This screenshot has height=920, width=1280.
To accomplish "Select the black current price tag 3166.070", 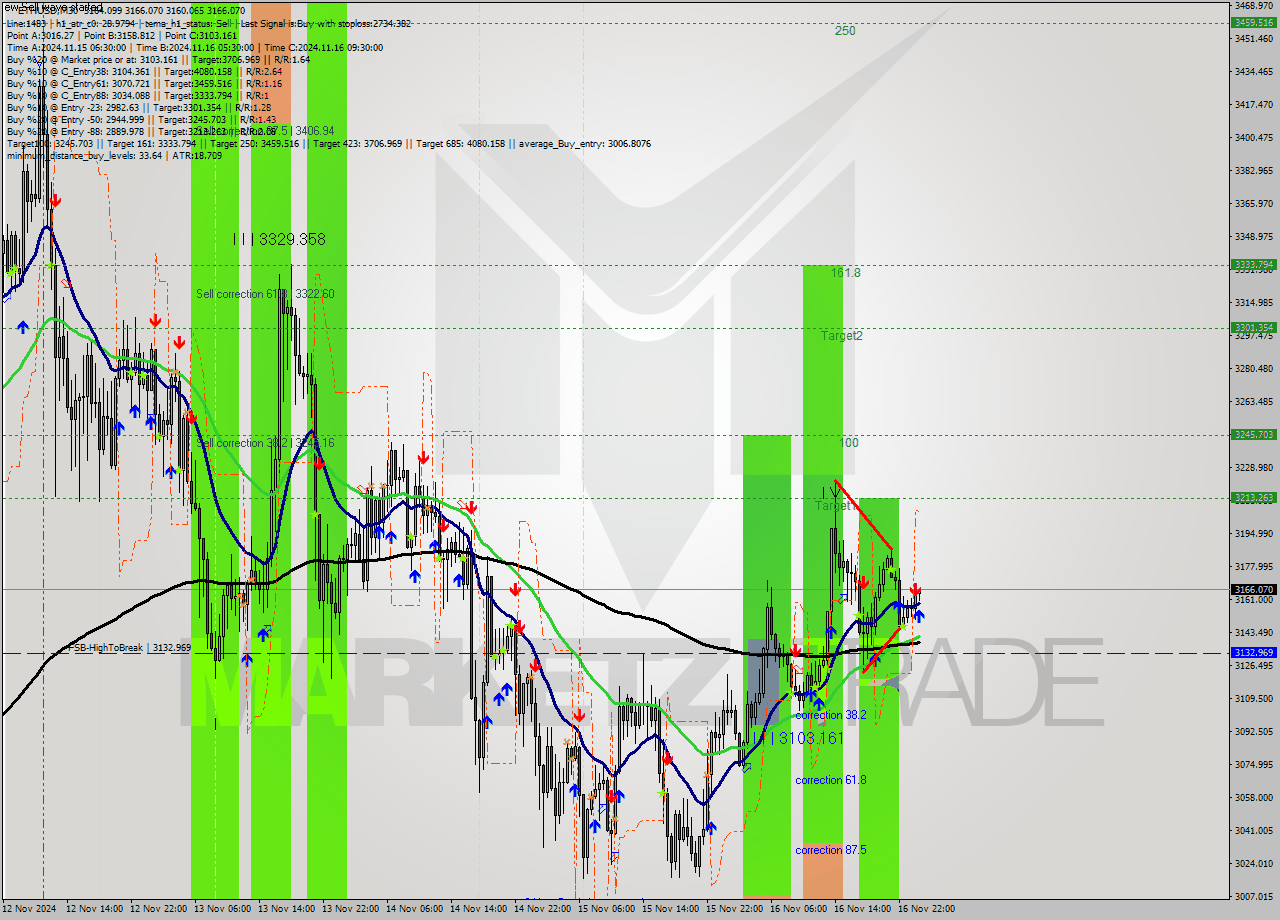I will pyautogui.click(x=1253, y=589).
